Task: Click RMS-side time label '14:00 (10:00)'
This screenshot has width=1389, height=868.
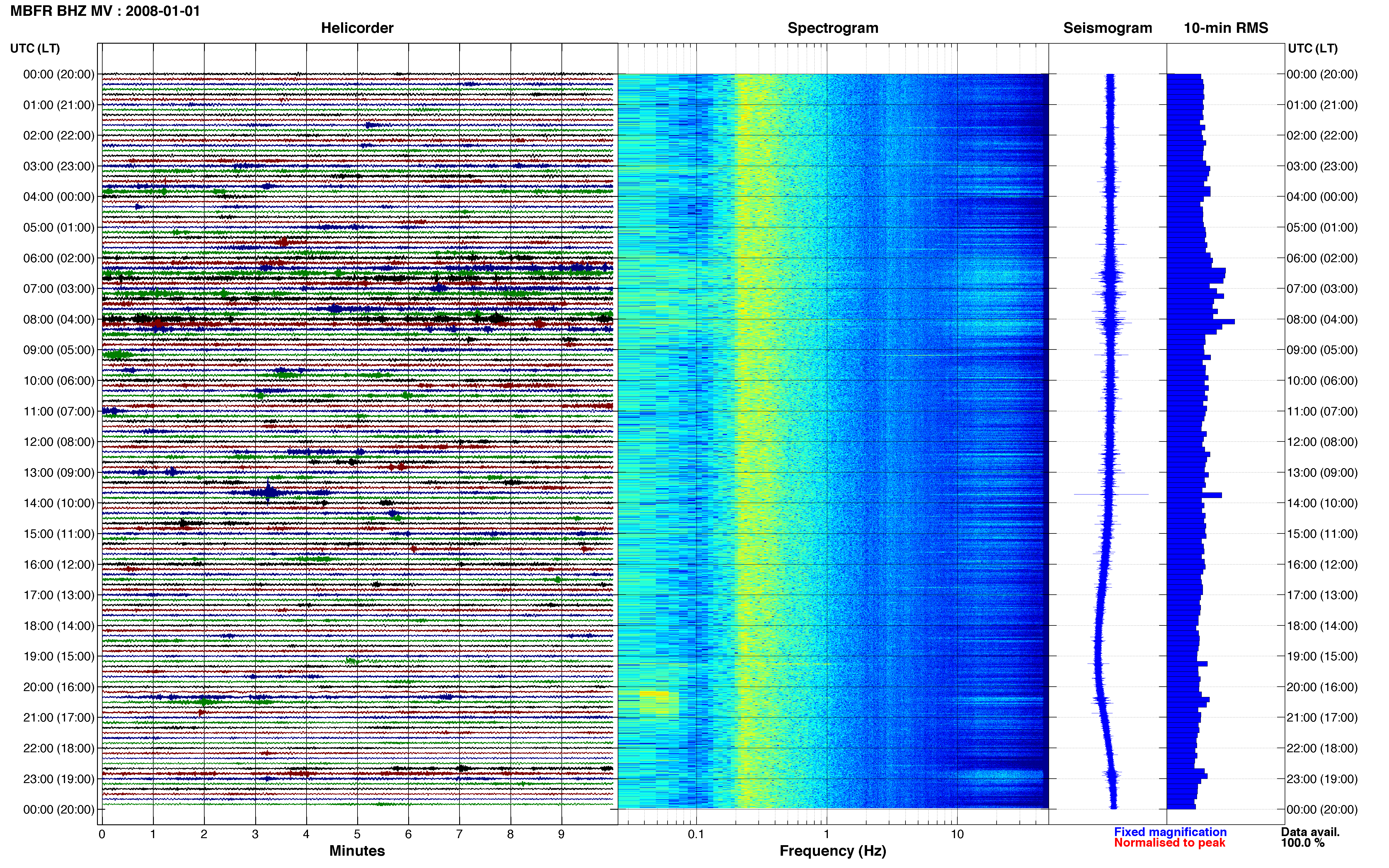Action: point(1322,504)
